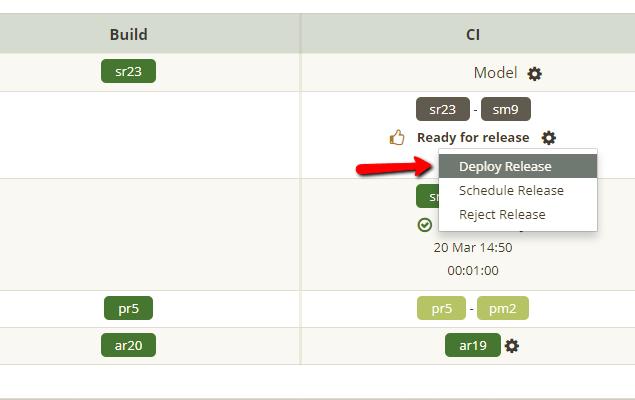Open the gear icon next to ar19
Image resolution: width=635 pixels, height=400 pixels.
512,346
